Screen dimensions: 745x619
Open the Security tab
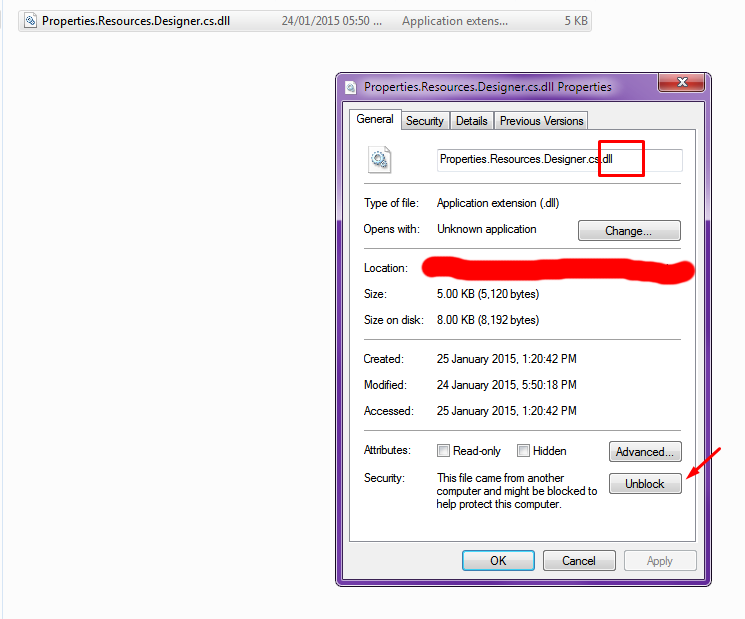pyautogui.click(x=425, y=121)
